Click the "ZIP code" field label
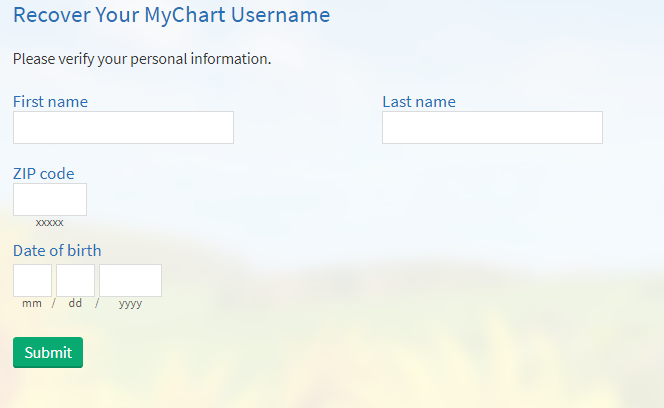 click(x=44, y=174)
